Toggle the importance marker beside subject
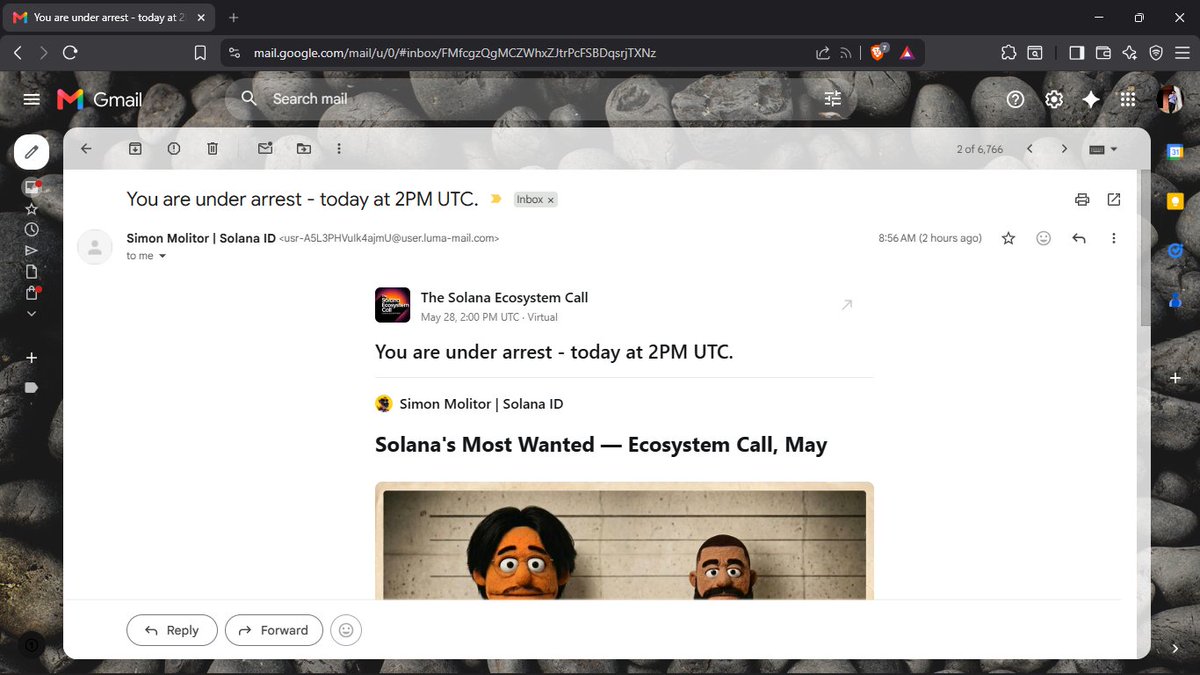The width and height of the screenshot is (1200, 675). (495, 199)
